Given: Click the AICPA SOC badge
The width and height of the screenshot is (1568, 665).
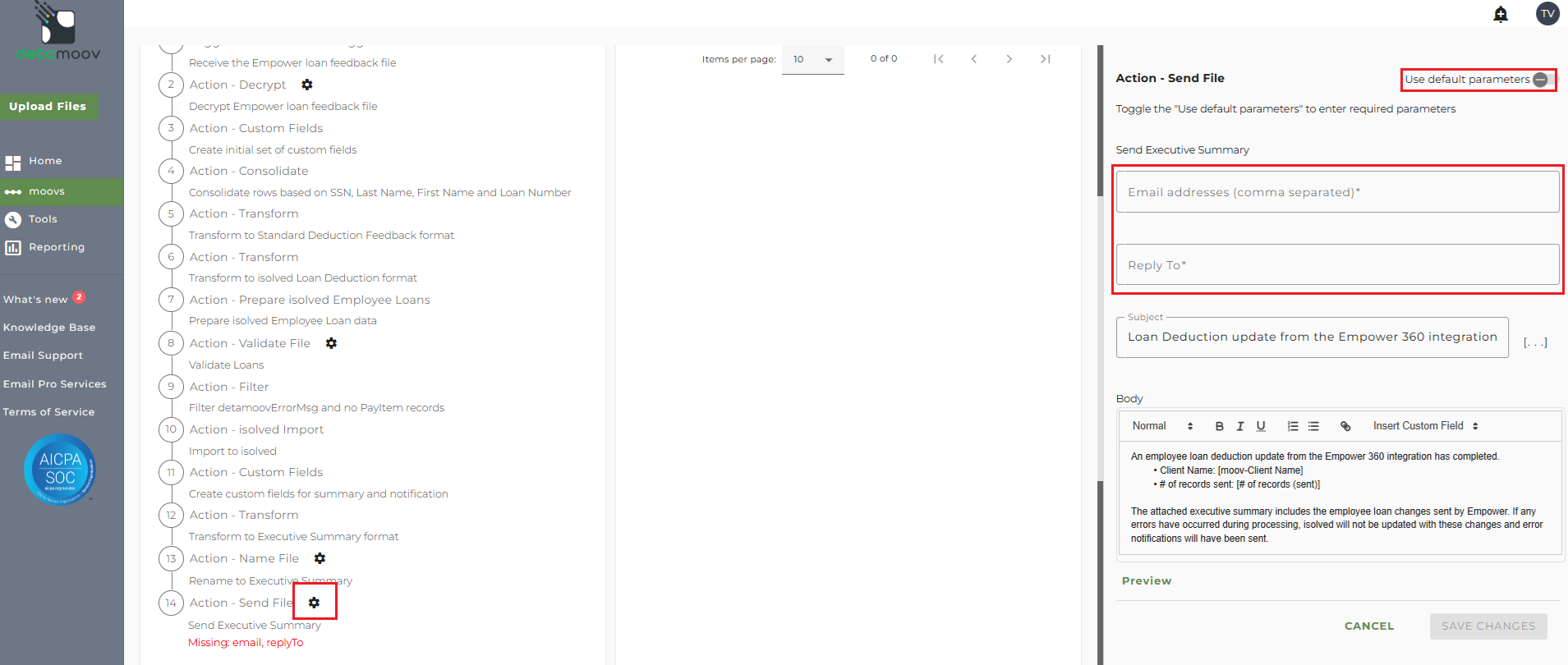Looking at the screenshot, I should [60, 469].
